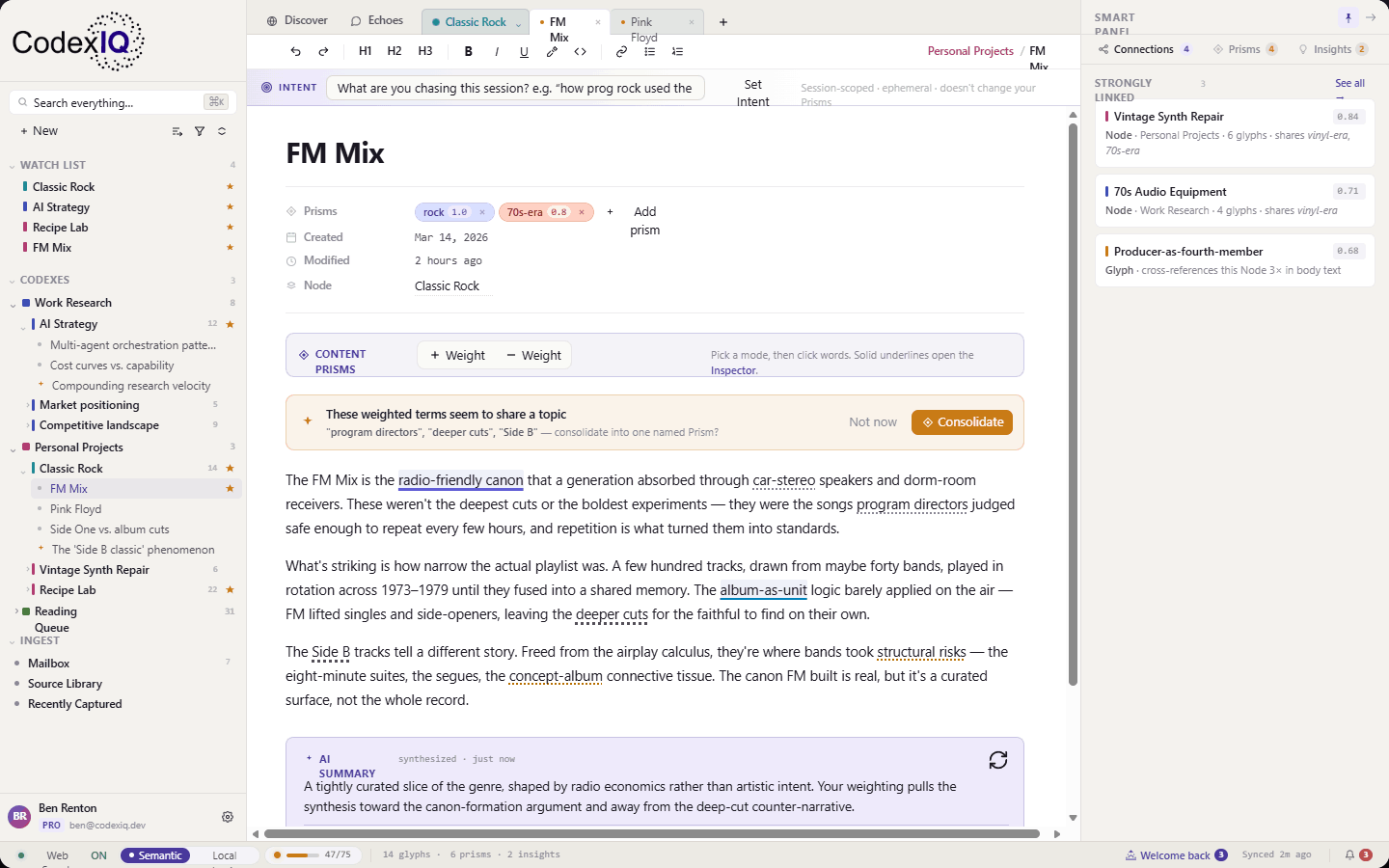Switch search mode to Local
This screenshot has width=1389, height=868.
[x=225, y=855]
